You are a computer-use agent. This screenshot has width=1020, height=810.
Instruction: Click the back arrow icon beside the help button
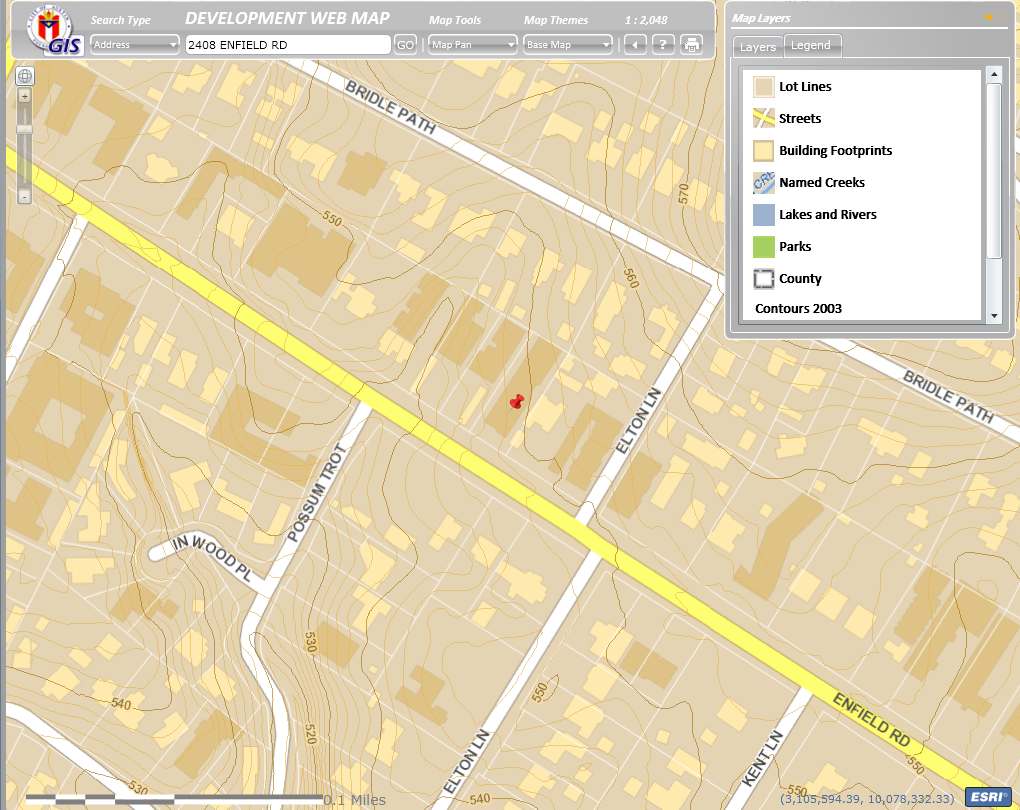(x=634, y=44)
